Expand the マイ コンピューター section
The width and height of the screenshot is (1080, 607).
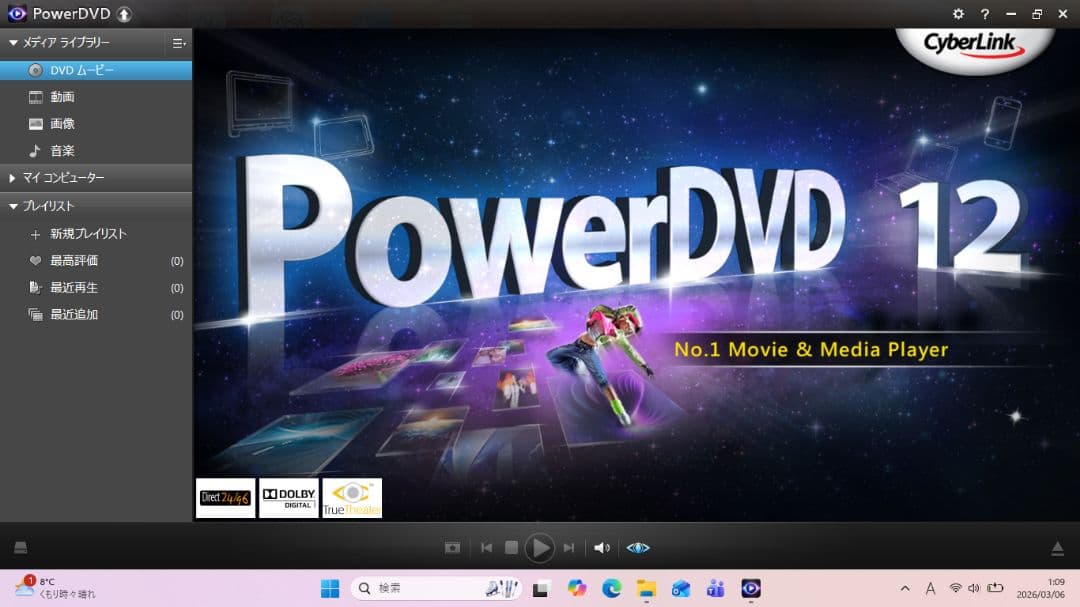click(x=12, y=178)
